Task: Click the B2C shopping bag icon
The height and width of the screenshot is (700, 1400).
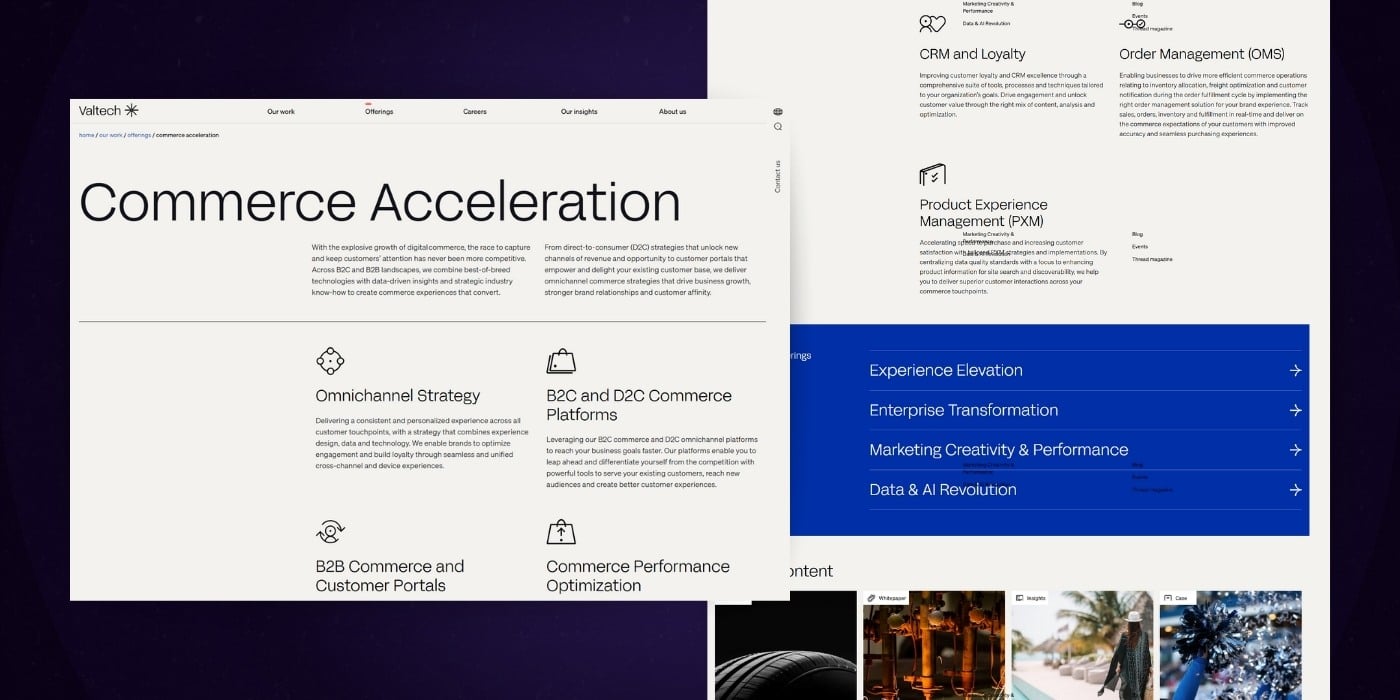Action: coord(561,361)
